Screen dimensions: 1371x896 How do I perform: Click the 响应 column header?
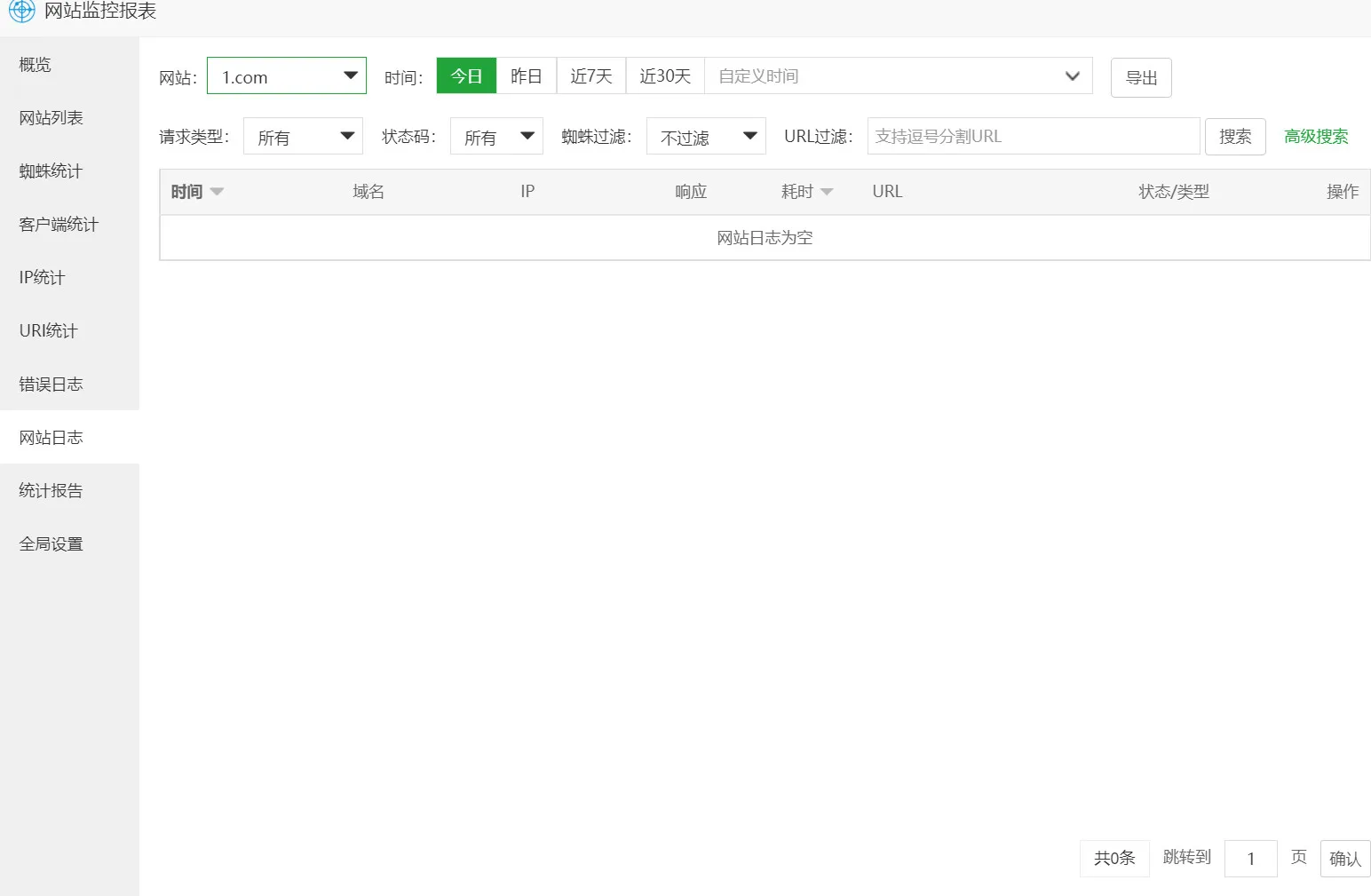coord(691,192)
